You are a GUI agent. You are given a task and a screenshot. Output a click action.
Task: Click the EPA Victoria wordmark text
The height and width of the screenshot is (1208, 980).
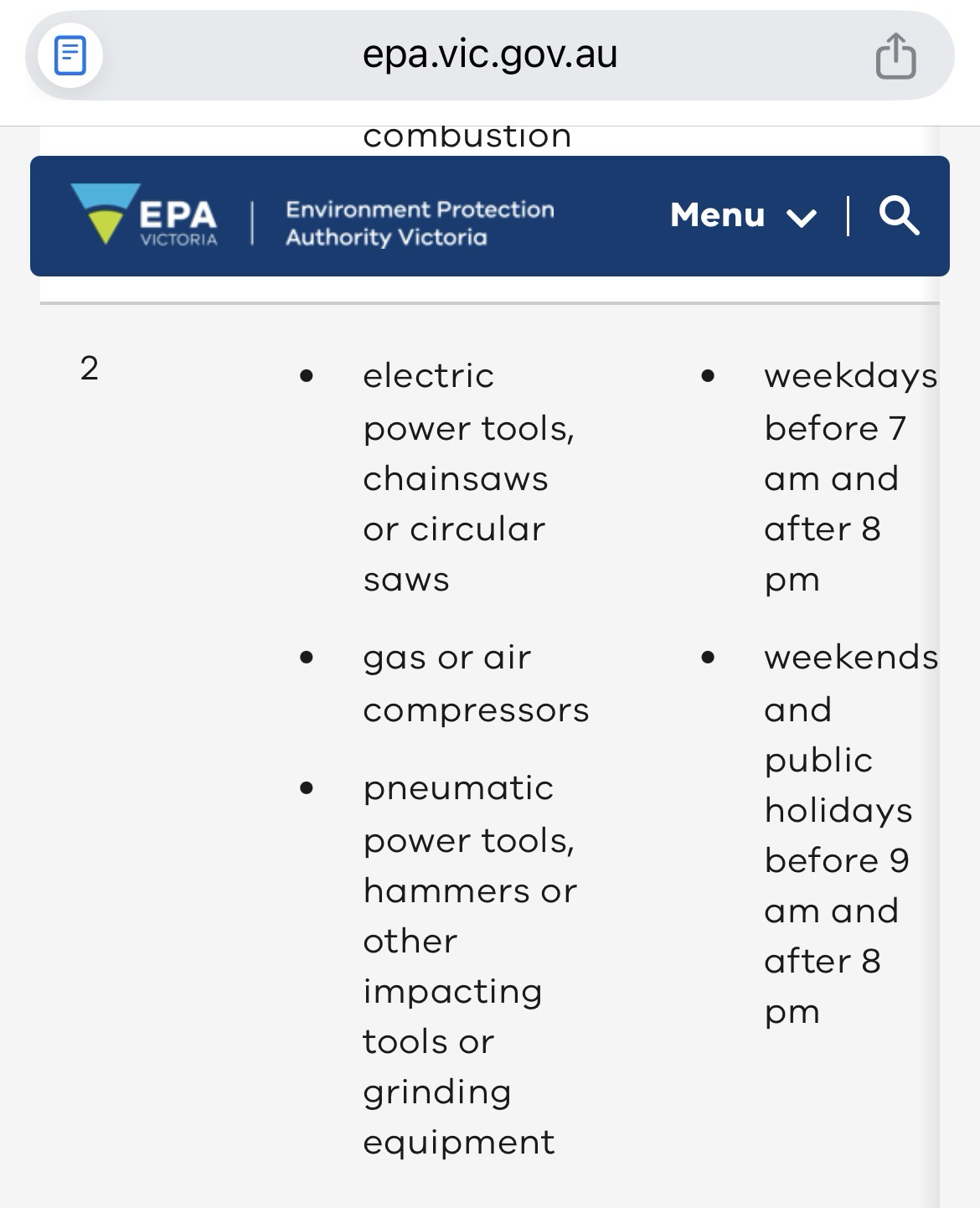pos(178,221)
